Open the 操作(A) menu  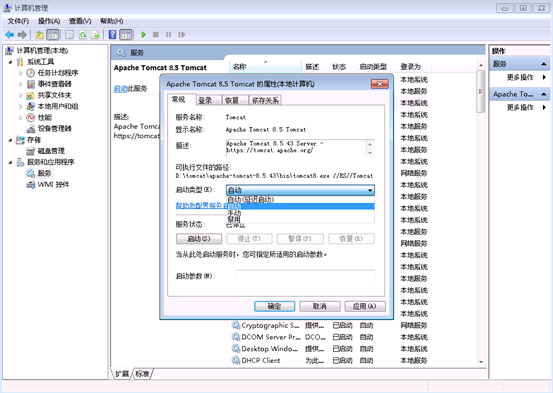[49, 21]
